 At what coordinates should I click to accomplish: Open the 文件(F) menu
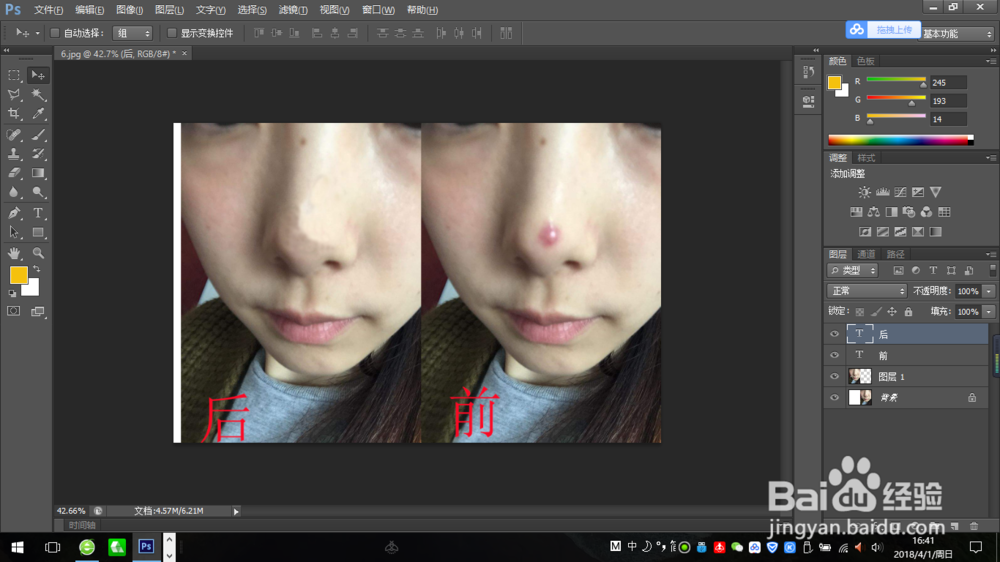click(x=48, y=10)
